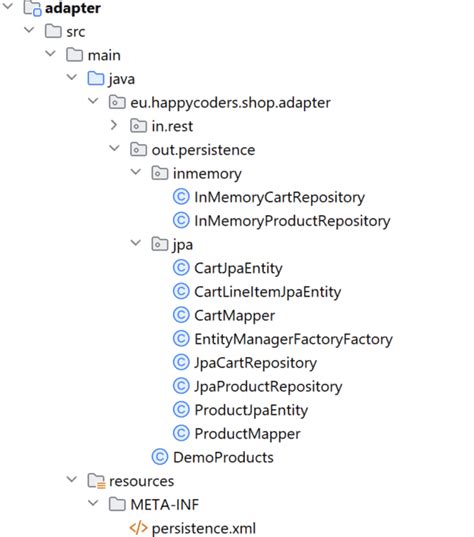Click the blue java source folder icon
This screenshot has width=474, height=537.
pyautogui.click(x=96, y=78)
